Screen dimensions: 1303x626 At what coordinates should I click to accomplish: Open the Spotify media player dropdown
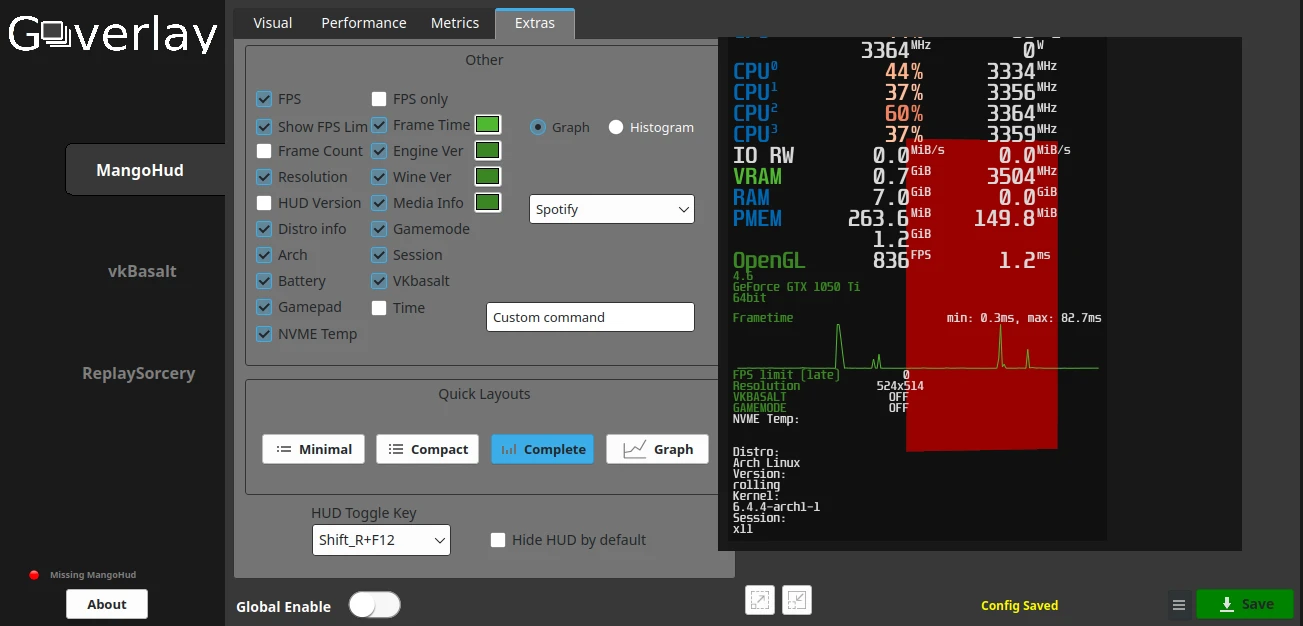click(611, 209)
